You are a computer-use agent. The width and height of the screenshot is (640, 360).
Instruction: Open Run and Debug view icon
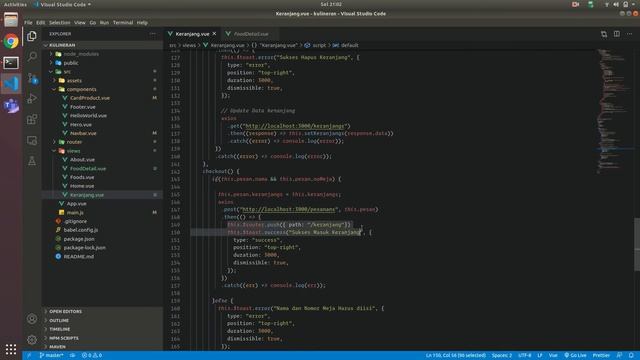[32, 99]
